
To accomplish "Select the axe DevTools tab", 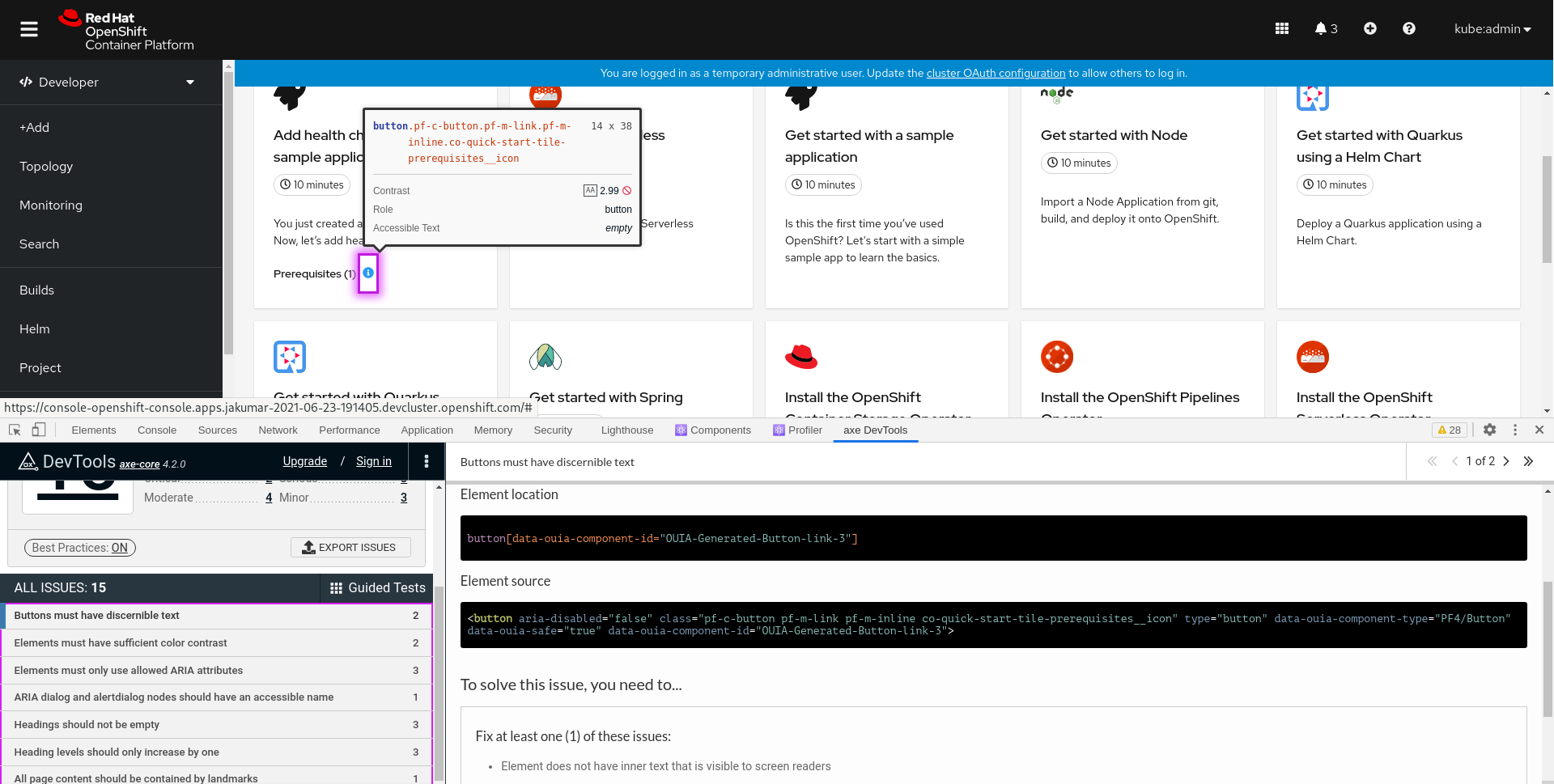I will tap(876, 430).
